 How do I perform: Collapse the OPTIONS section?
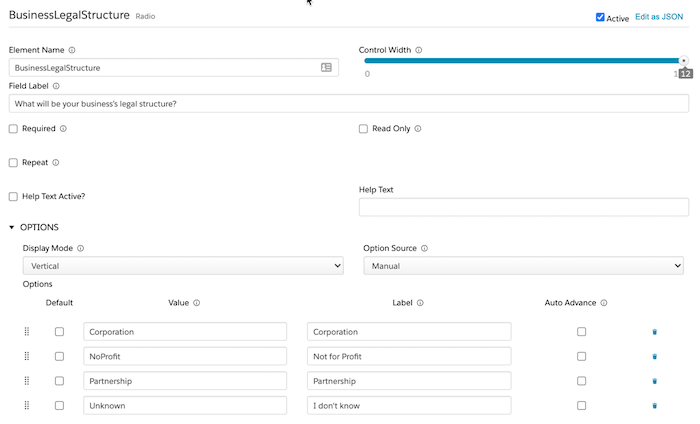pyautogui.click(x=12, y=227)
